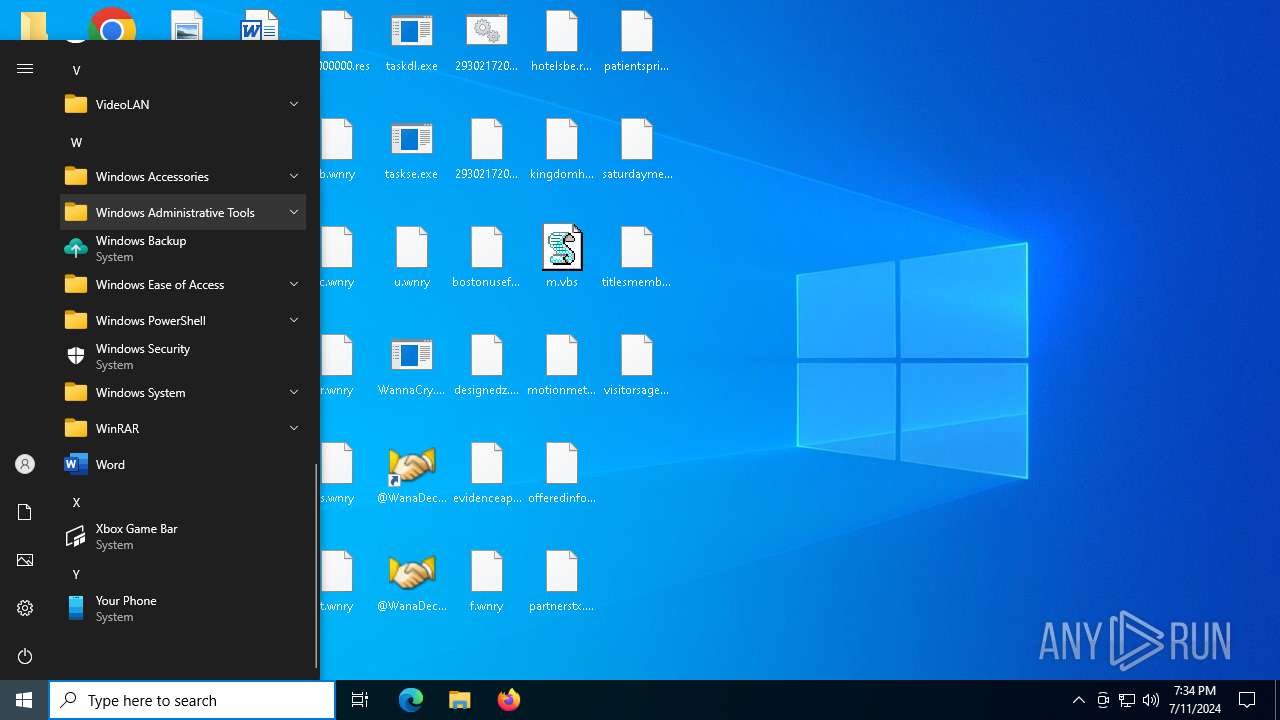Select the m.vbs script file
The height and width of the screenshot is (720, 1280).
tap(562, 258)
